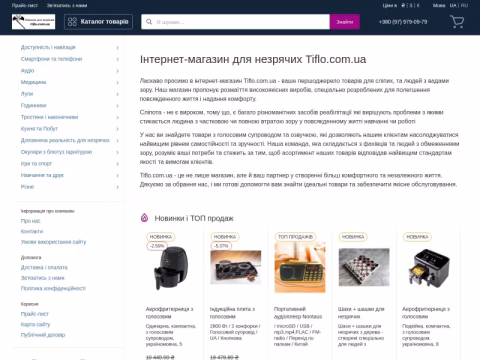480x360 pixels.
Task: Switch prices to dollar $ currency
Action: tap(411, 5)
